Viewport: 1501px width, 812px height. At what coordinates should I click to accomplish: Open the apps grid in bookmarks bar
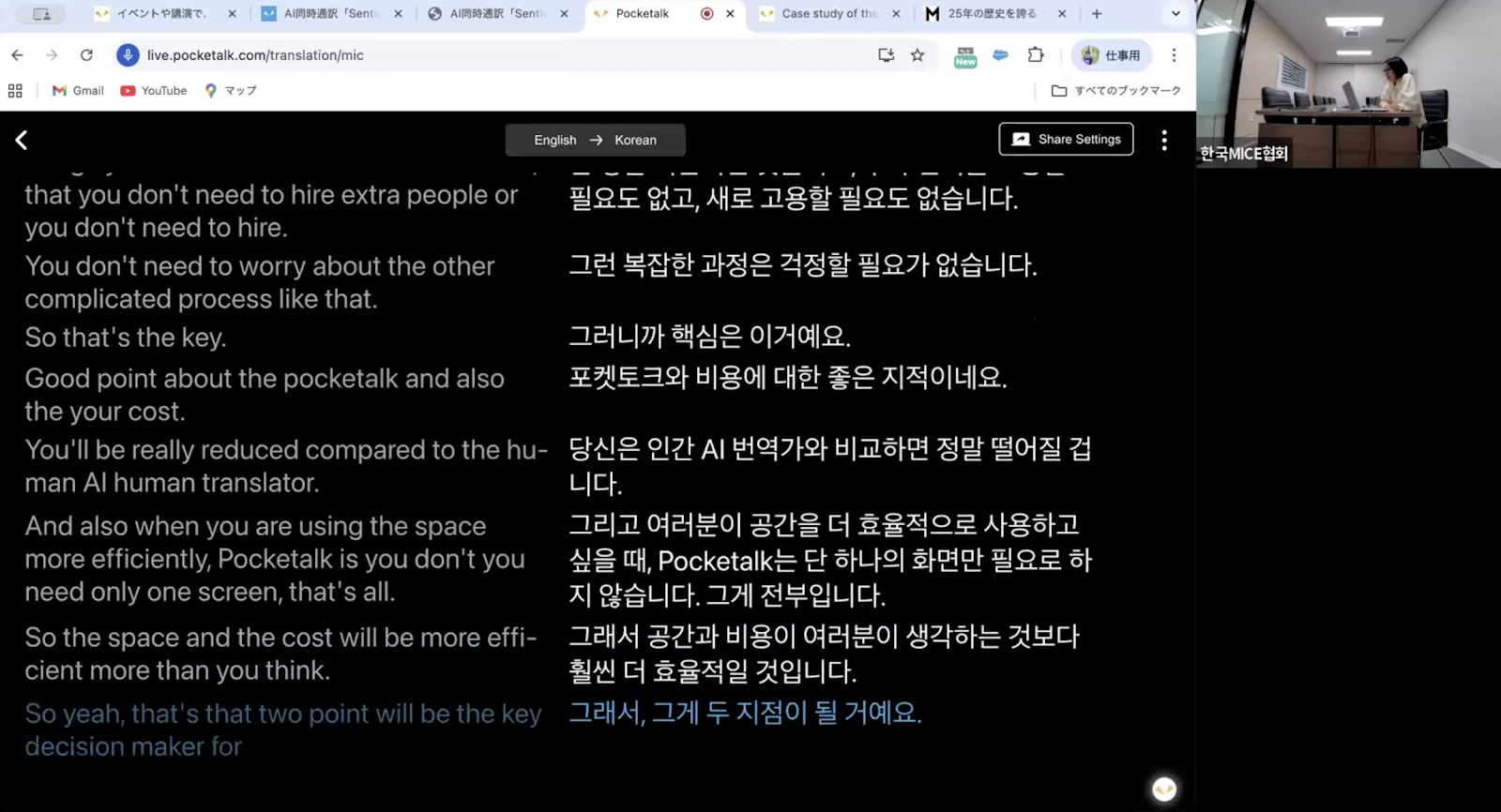(x=15, y=91)
